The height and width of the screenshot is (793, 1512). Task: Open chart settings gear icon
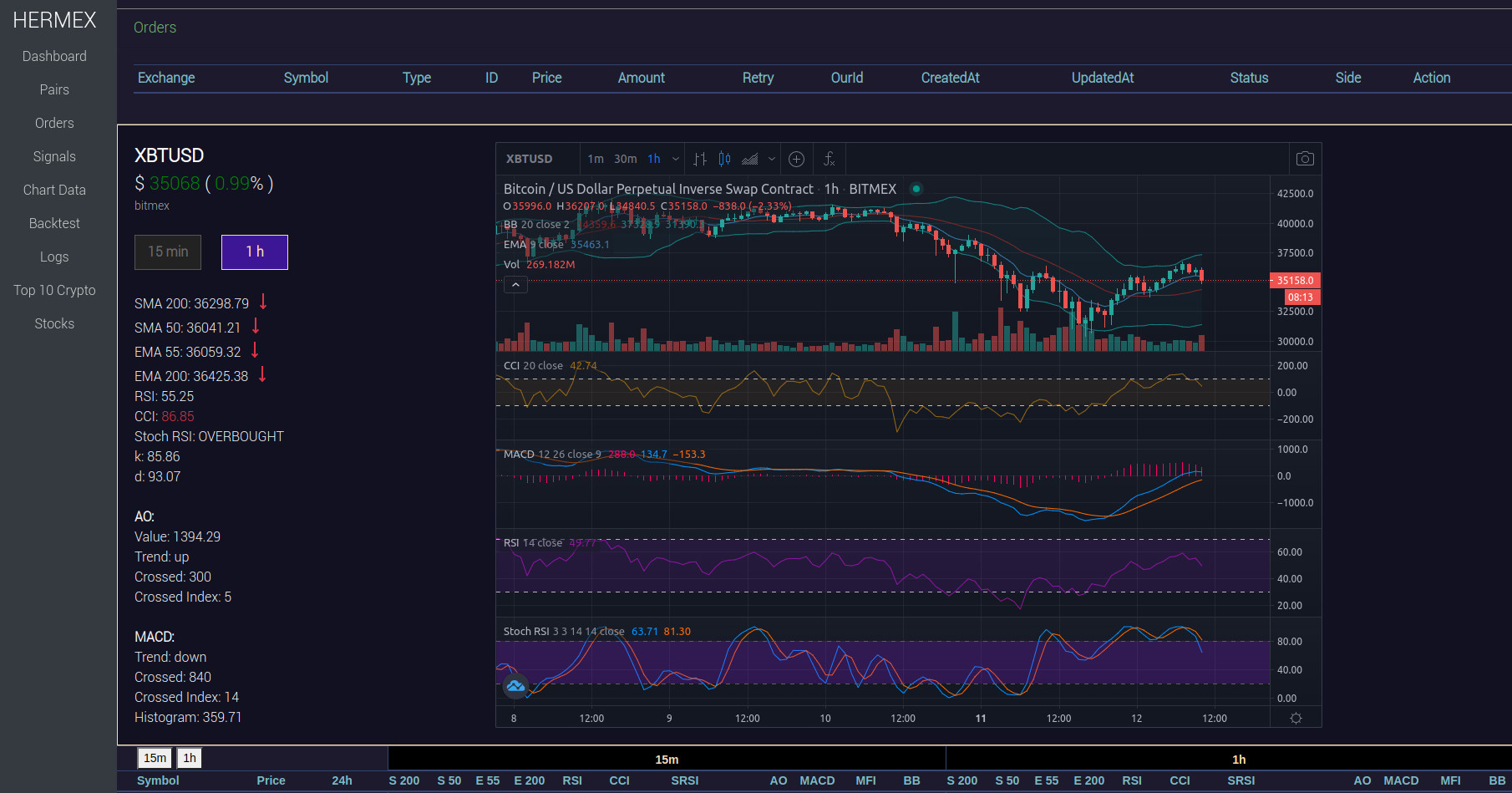coord(1296,719)
